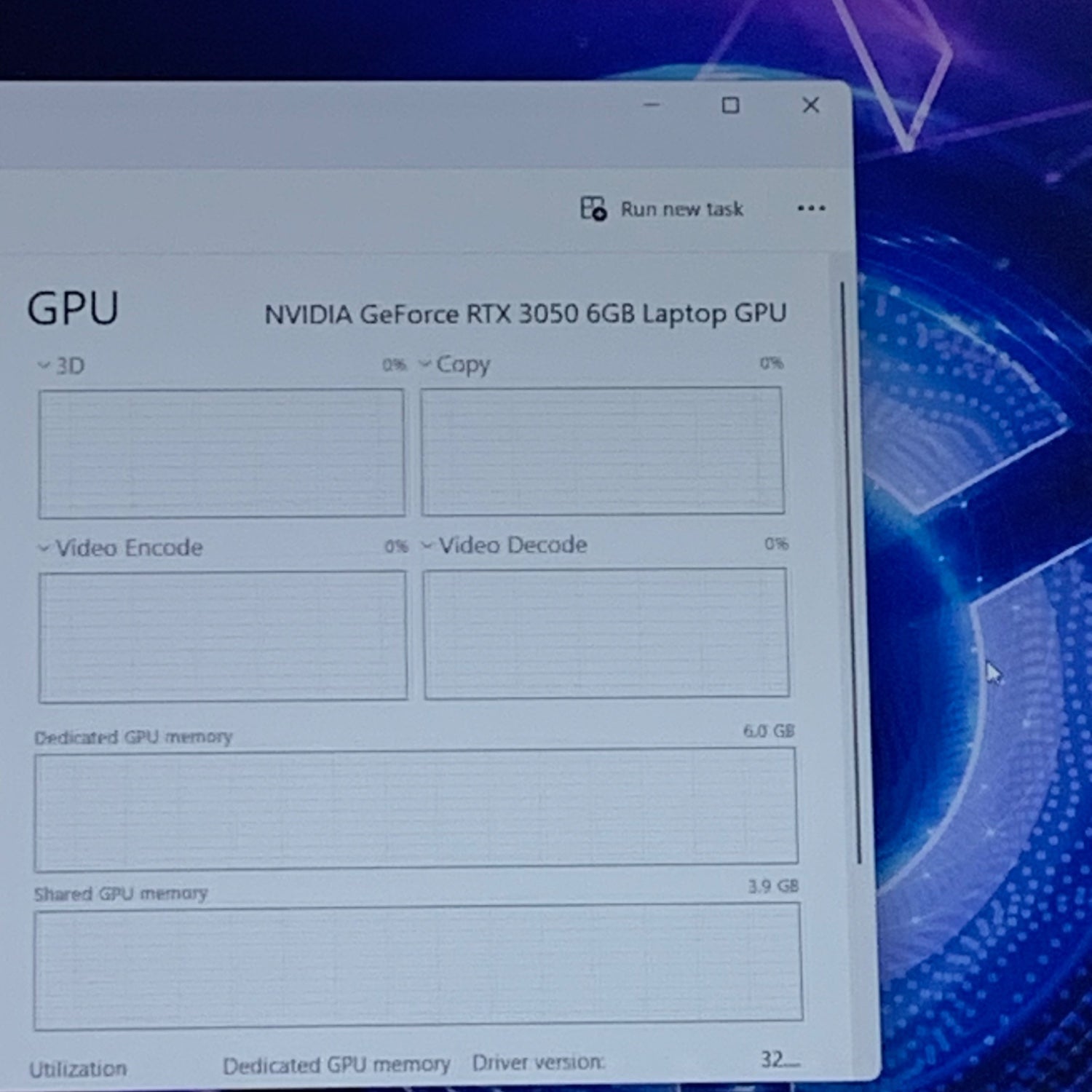Open the three-dot more options menu

point(811,208)
